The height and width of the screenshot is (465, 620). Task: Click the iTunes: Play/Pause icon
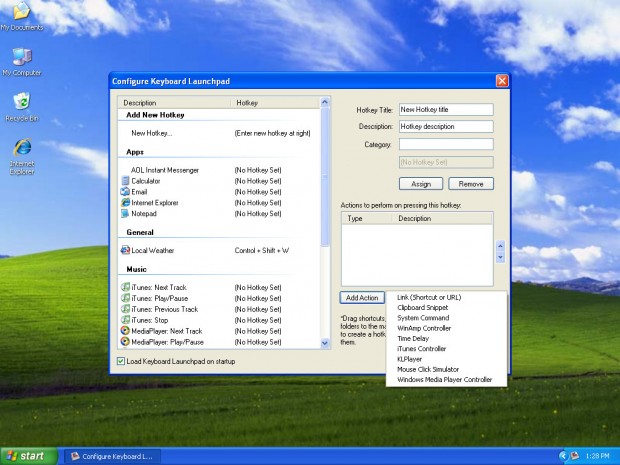(125, 298)
